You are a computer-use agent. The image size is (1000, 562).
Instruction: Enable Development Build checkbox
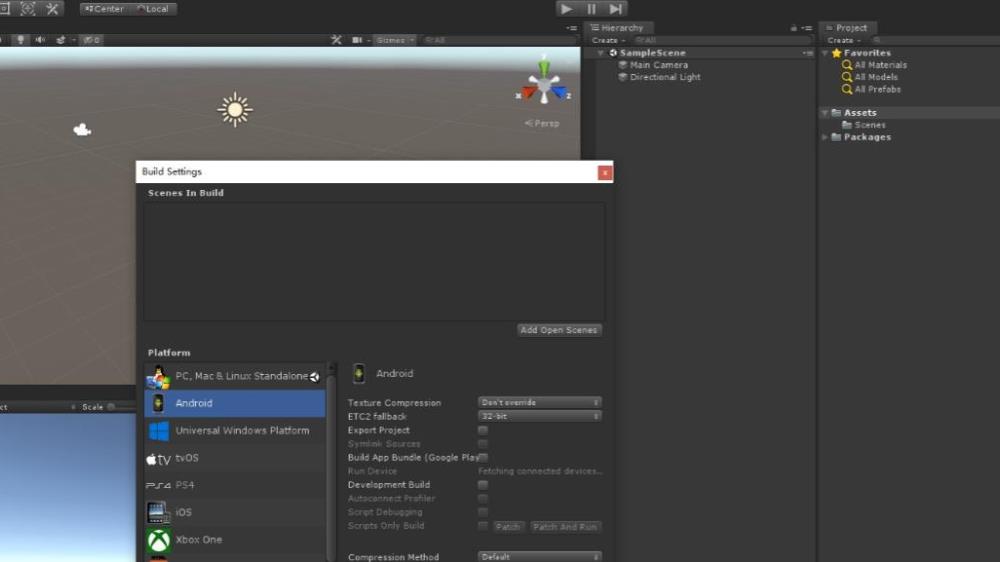pos(483,485)
